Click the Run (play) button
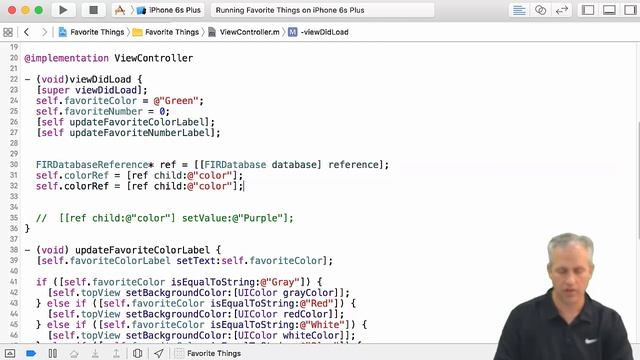Image resolution: width=640 pixels, height=360 pixels. tap(63, 10)
